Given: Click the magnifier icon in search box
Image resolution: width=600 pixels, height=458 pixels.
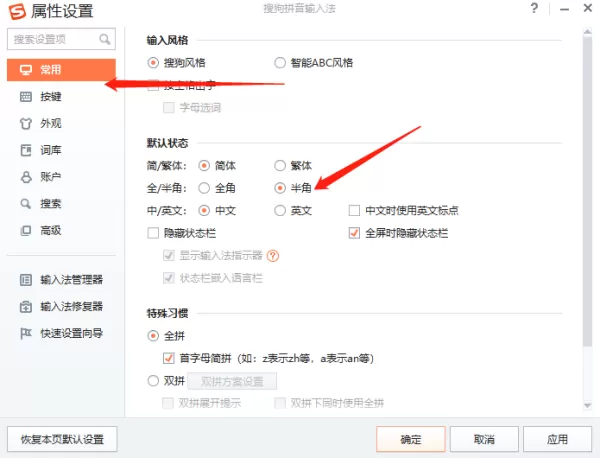Looking at the screenshot, I should click(104, 39).
